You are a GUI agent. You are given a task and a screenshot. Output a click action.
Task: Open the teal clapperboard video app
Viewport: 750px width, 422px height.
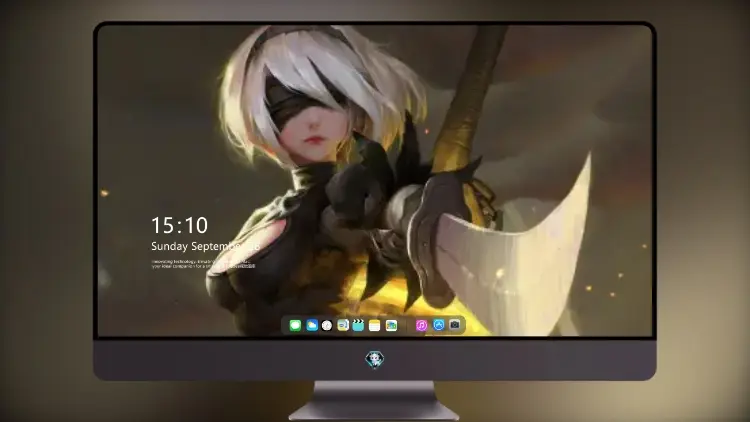pyautogui.click(x=358, y=325)
